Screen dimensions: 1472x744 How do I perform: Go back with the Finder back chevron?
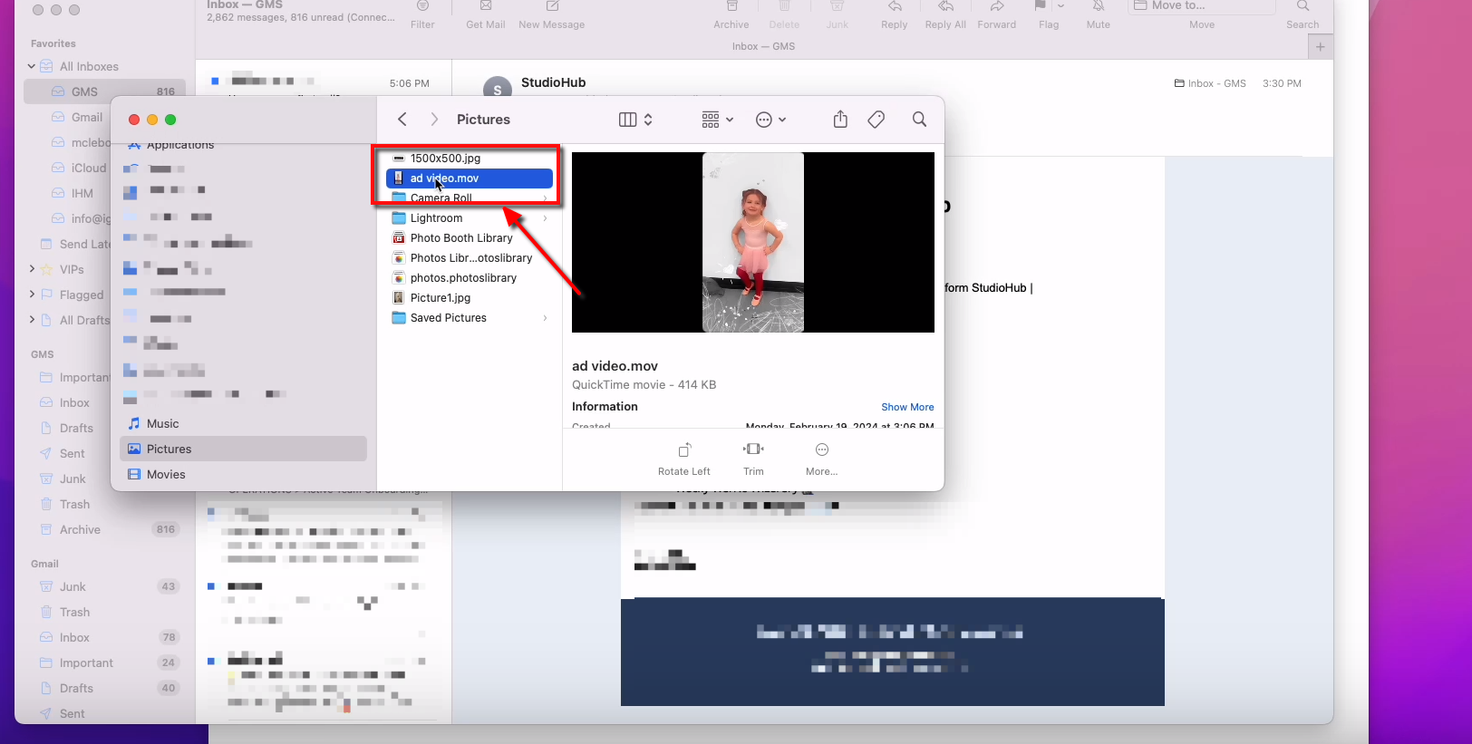402,119
